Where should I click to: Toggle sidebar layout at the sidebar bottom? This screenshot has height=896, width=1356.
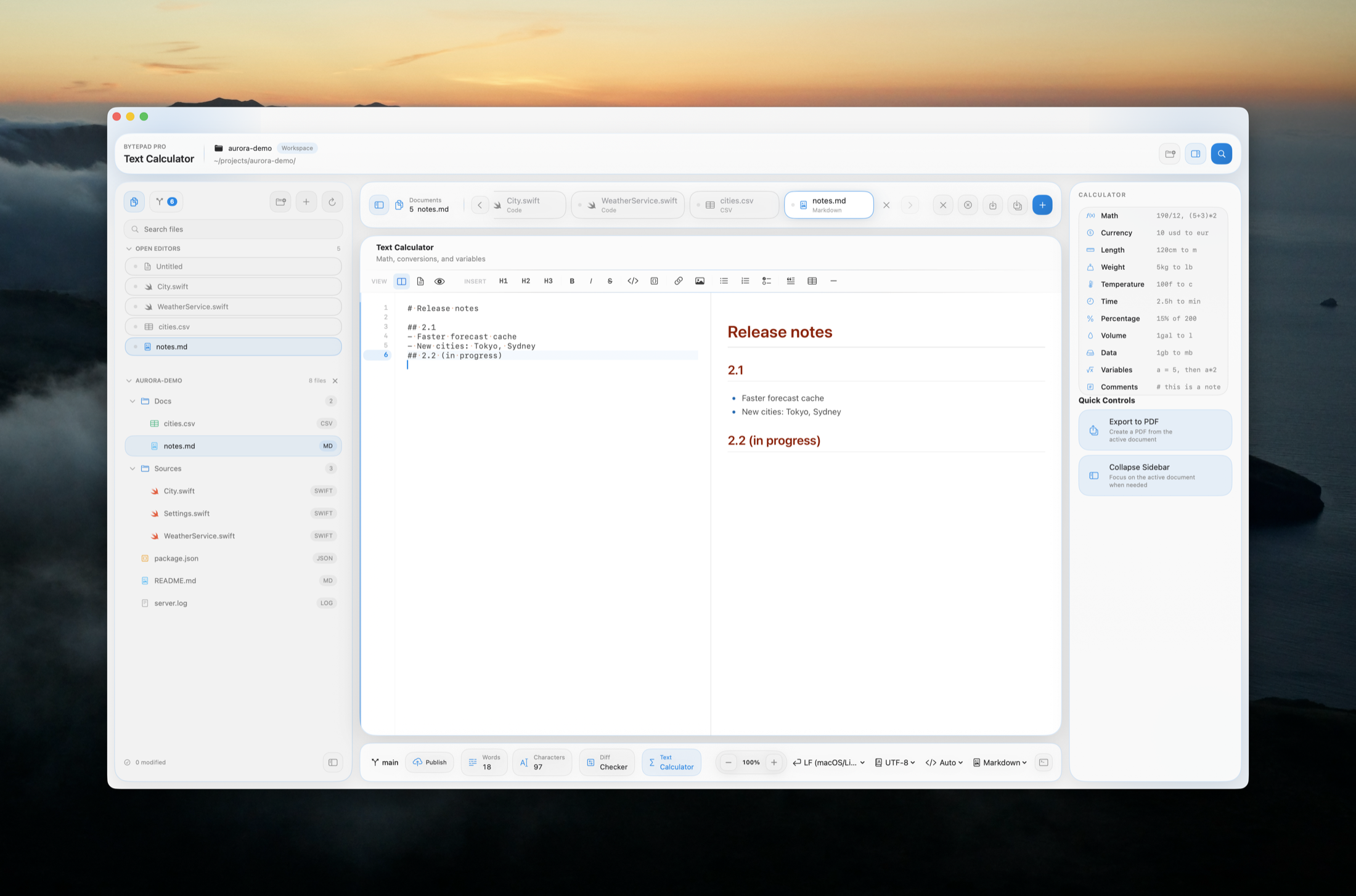click(333, 762)
